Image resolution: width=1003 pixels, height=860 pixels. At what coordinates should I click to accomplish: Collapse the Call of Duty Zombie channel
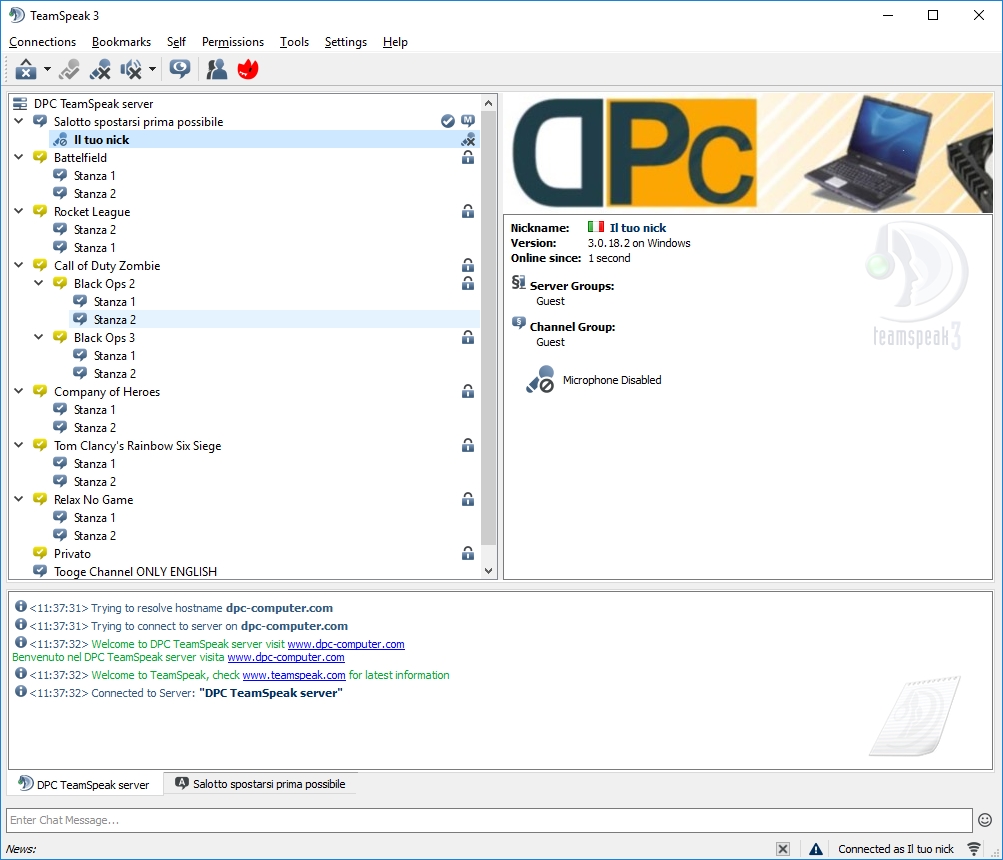click(20, 266)
